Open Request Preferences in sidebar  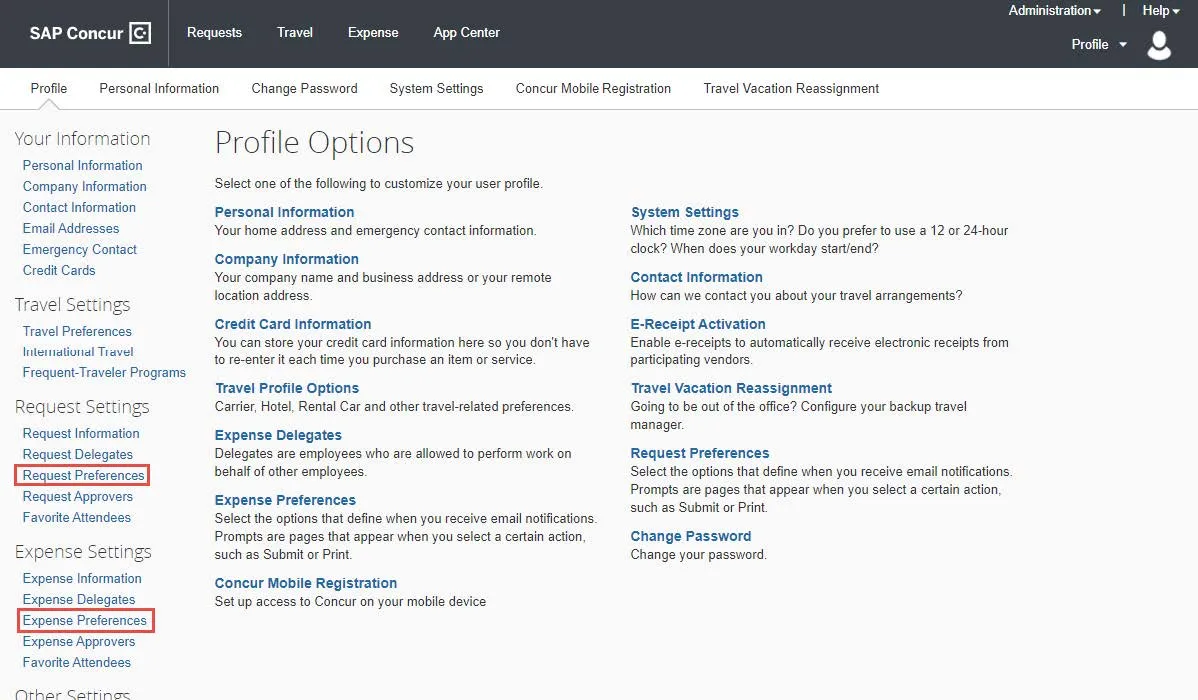[x=83, y=475]
